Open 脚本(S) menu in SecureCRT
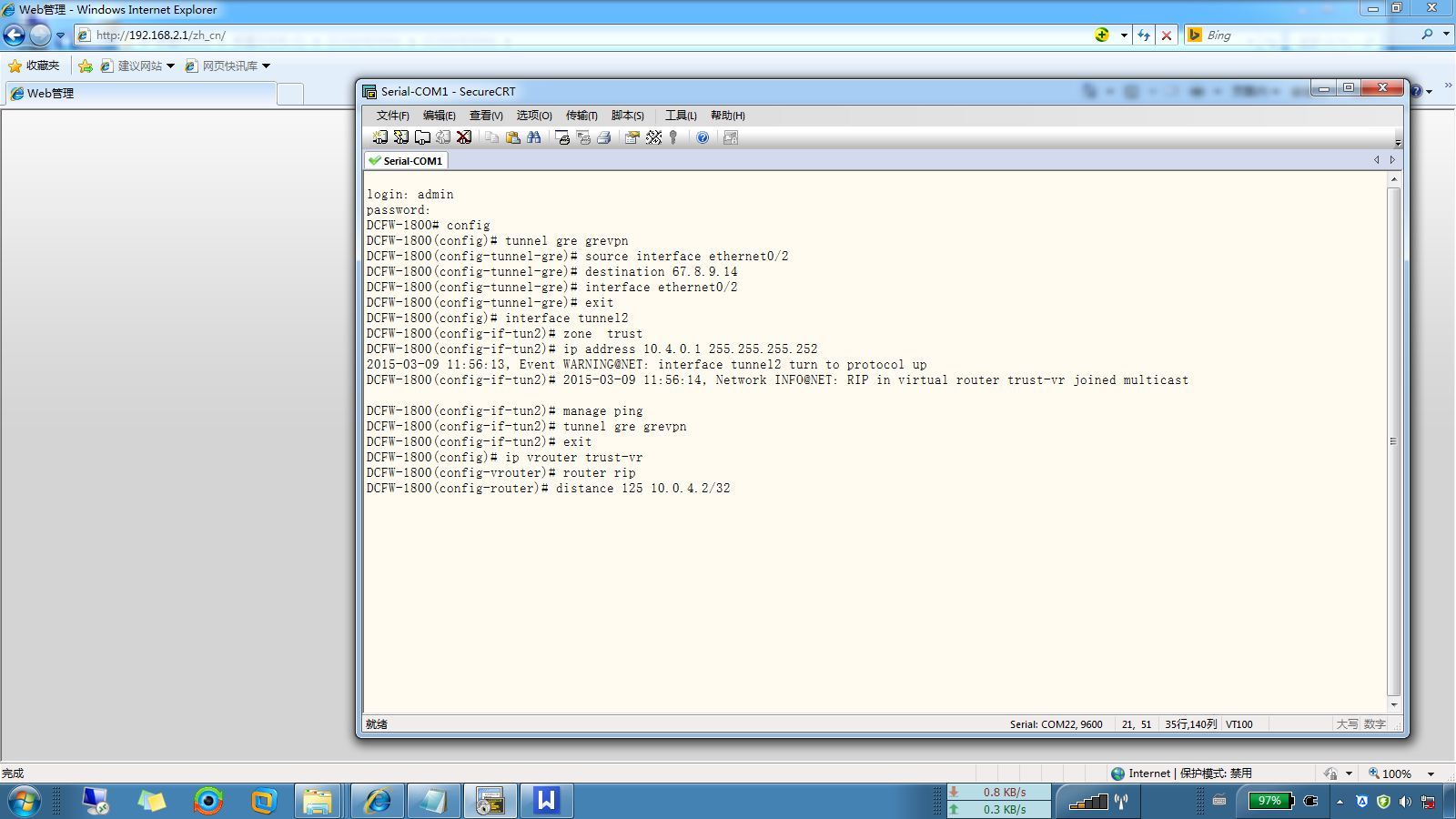Screen dimensions: 1456x819 pos(628,116)
